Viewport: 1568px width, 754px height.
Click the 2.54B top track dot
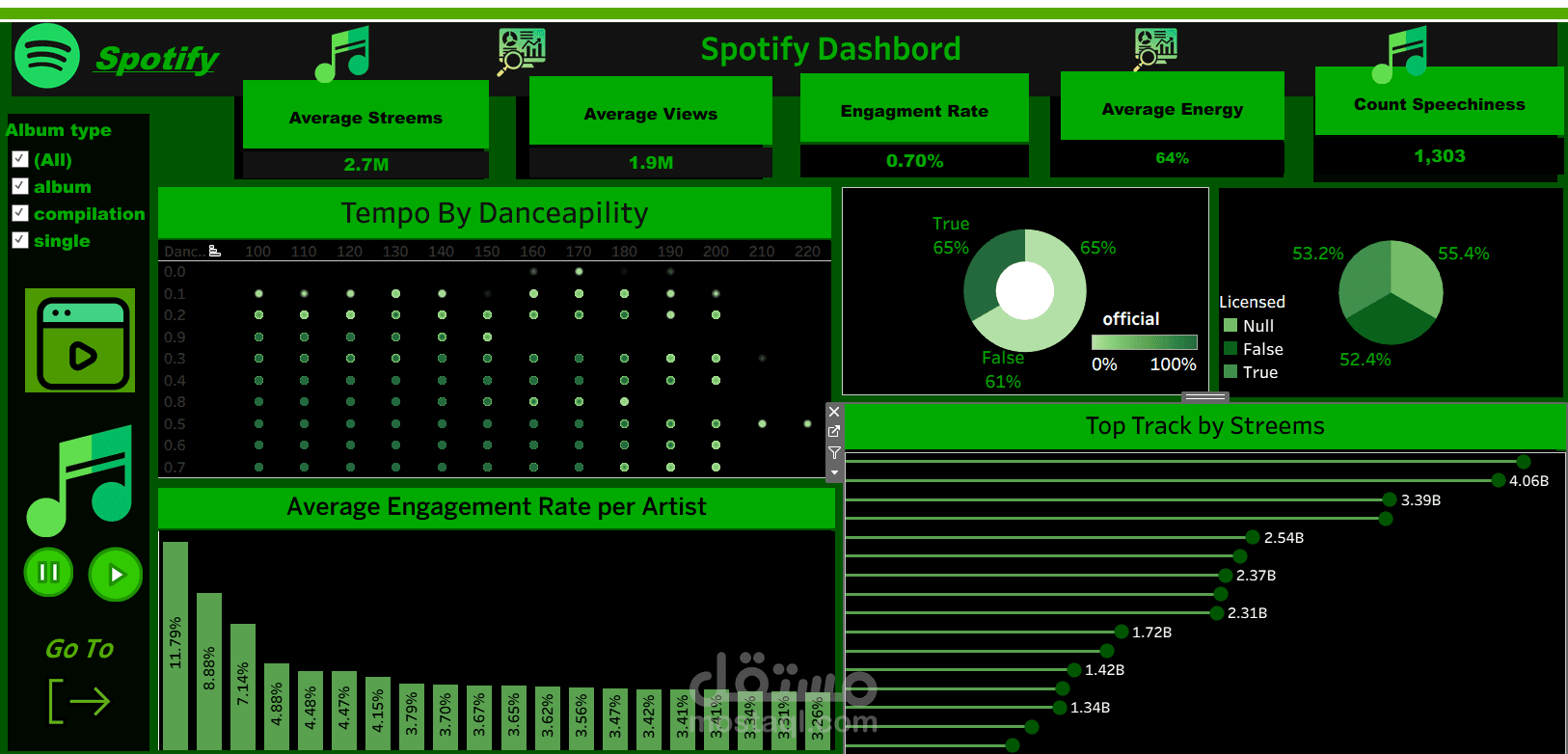click(1253, 537)
